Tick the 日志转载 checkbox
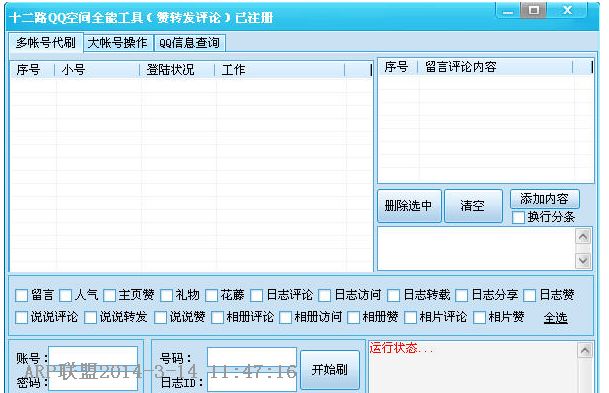 [x=393, y=295]
